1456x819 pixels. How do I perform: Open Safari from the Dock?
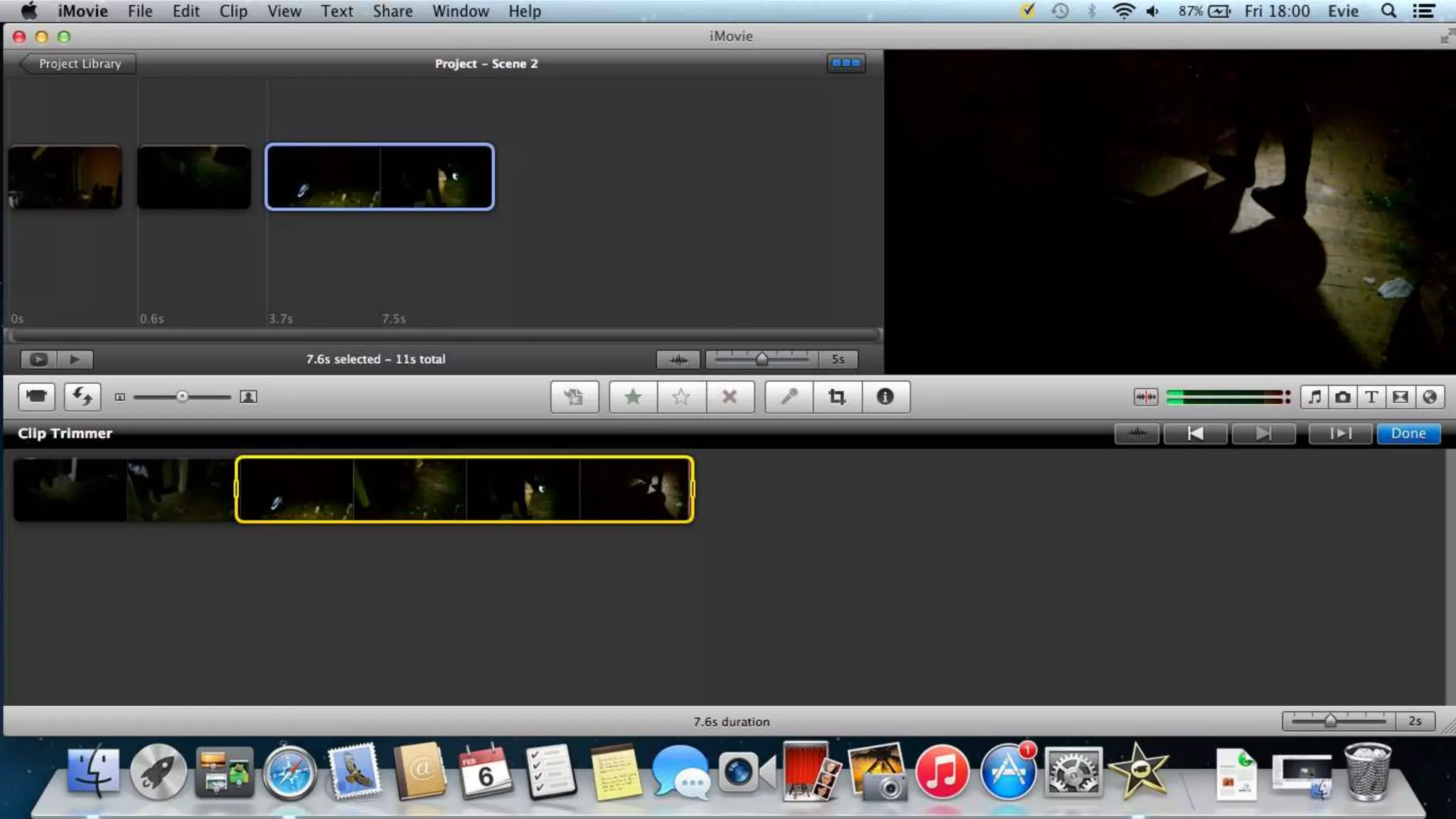(289, 773)
